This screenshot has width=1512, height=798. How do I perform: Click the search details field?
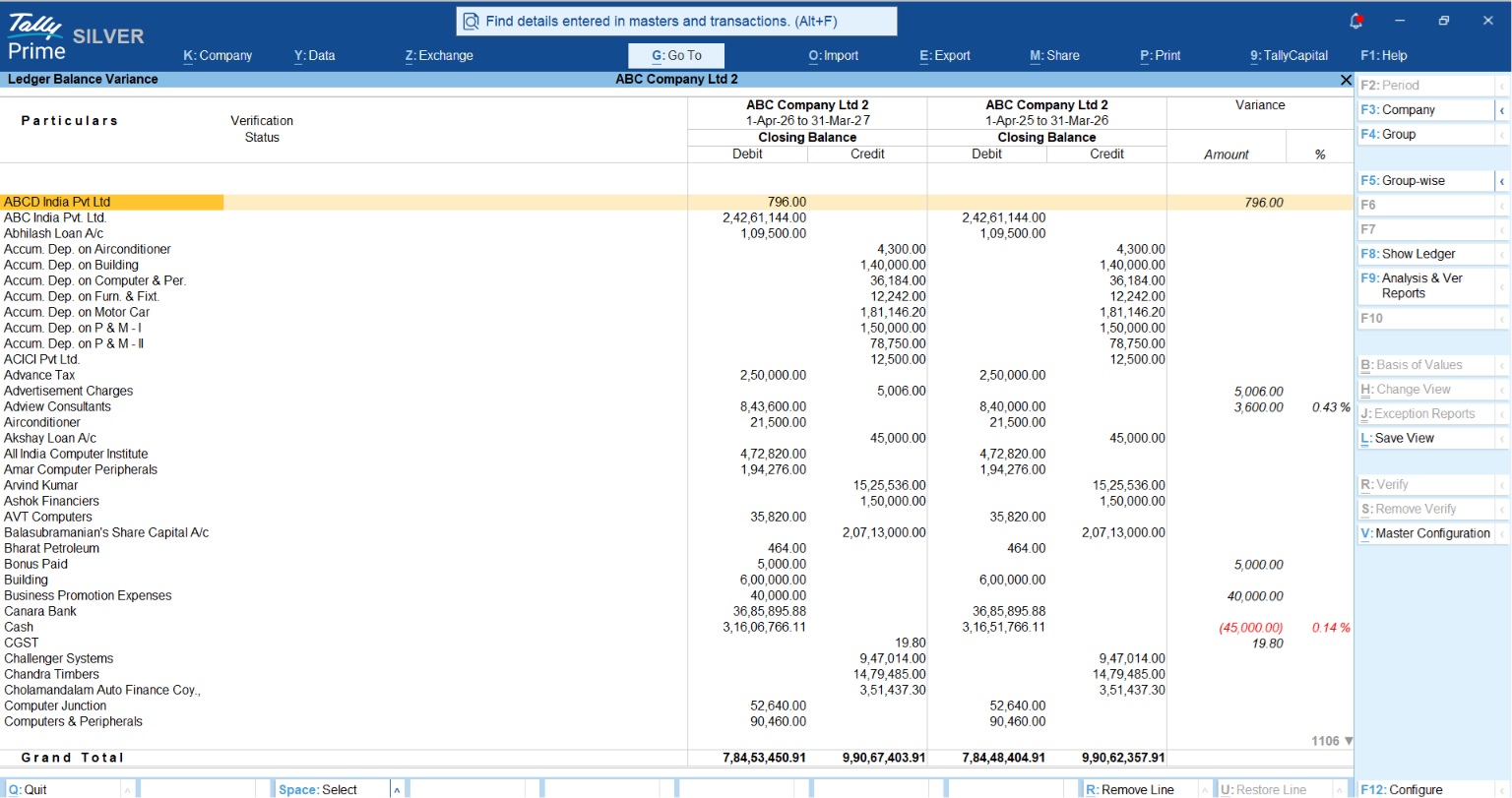point(676,22)
